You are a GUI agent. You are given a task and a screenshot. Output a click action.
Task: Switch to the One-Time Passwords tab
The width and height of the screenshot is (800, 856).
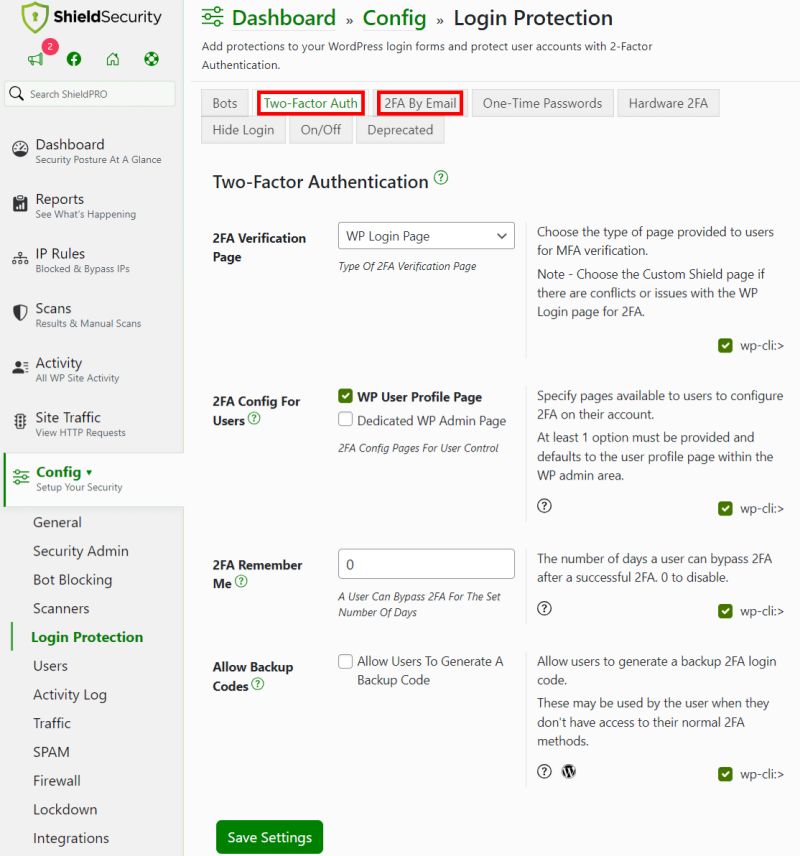coord(541,102)
